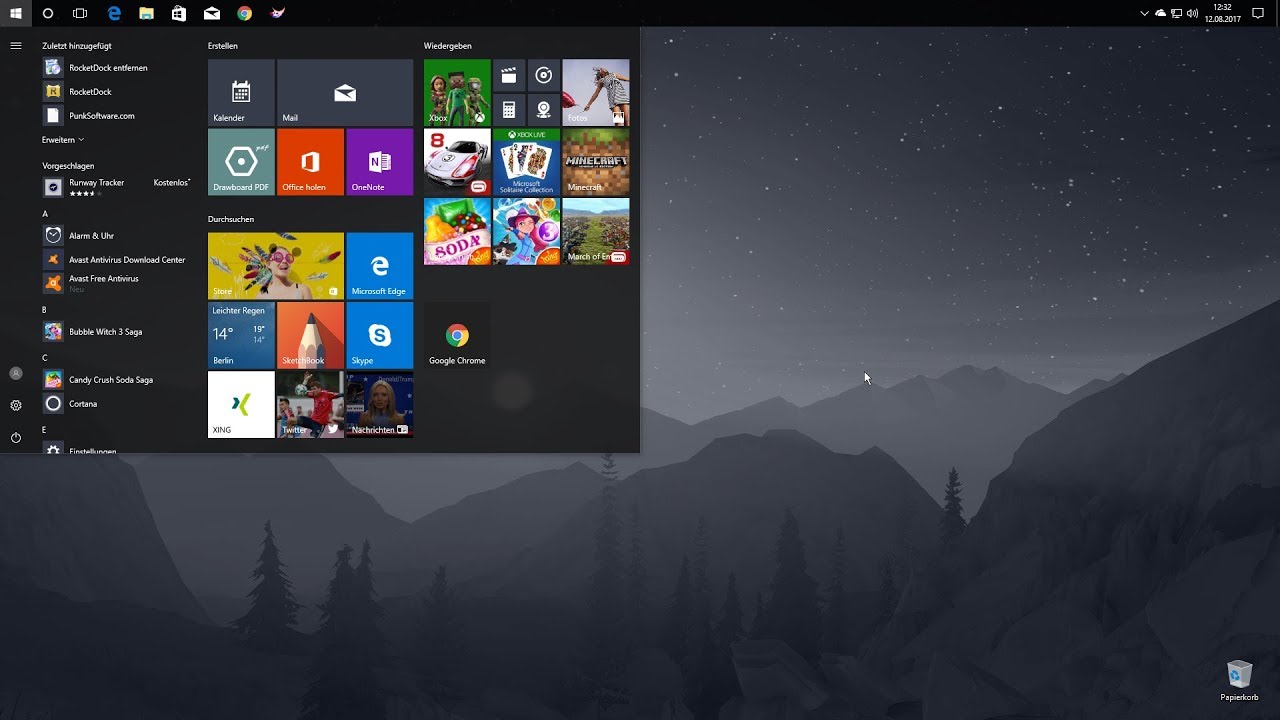Open the Bubble Witch 3 Saga tile
1280x720 pixels.
click(526, 231)
